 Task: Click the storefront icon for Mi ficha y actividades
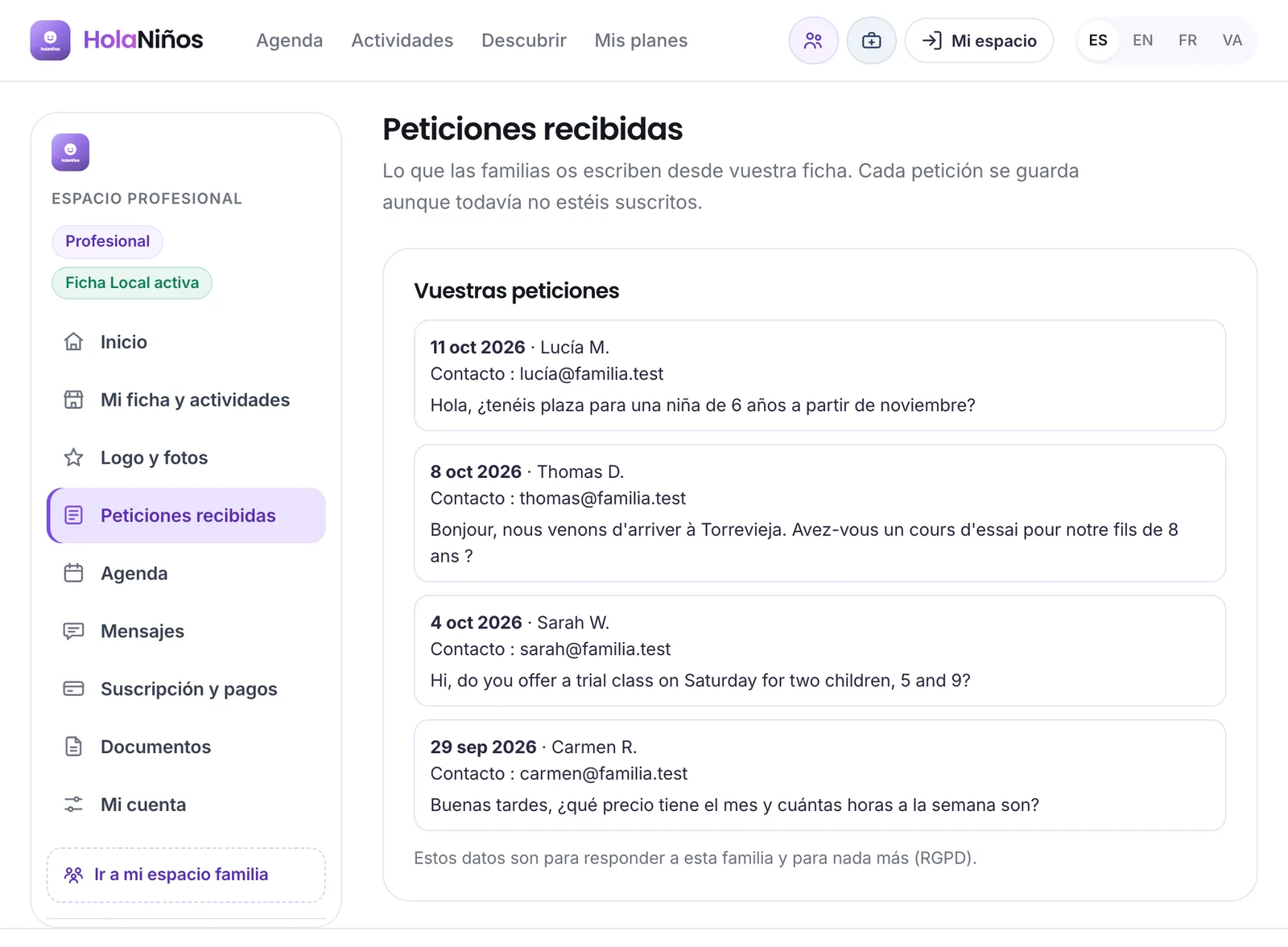[73, 400]
